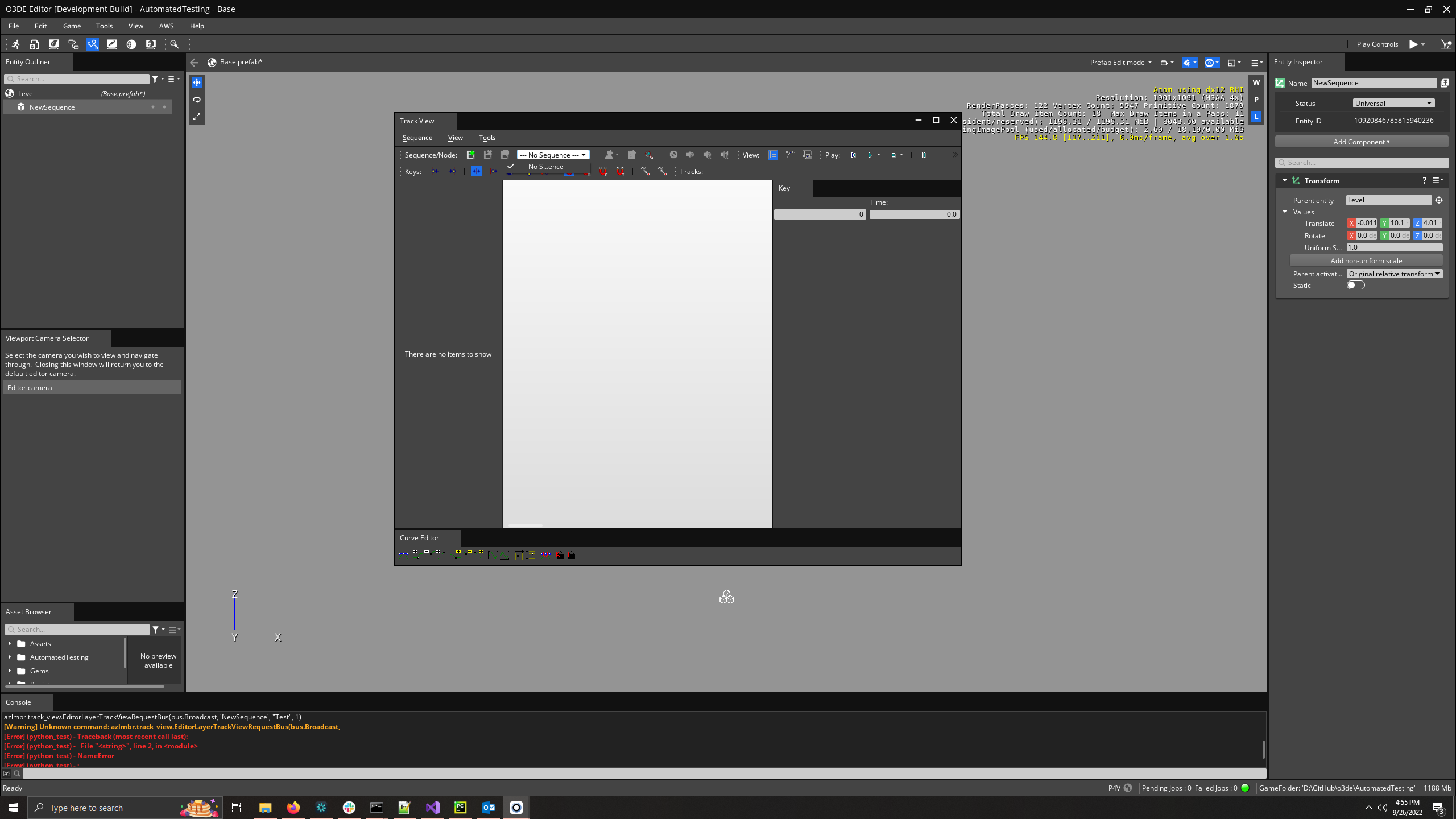Open the Parent activation transform dropdown

click(1394, 274)
